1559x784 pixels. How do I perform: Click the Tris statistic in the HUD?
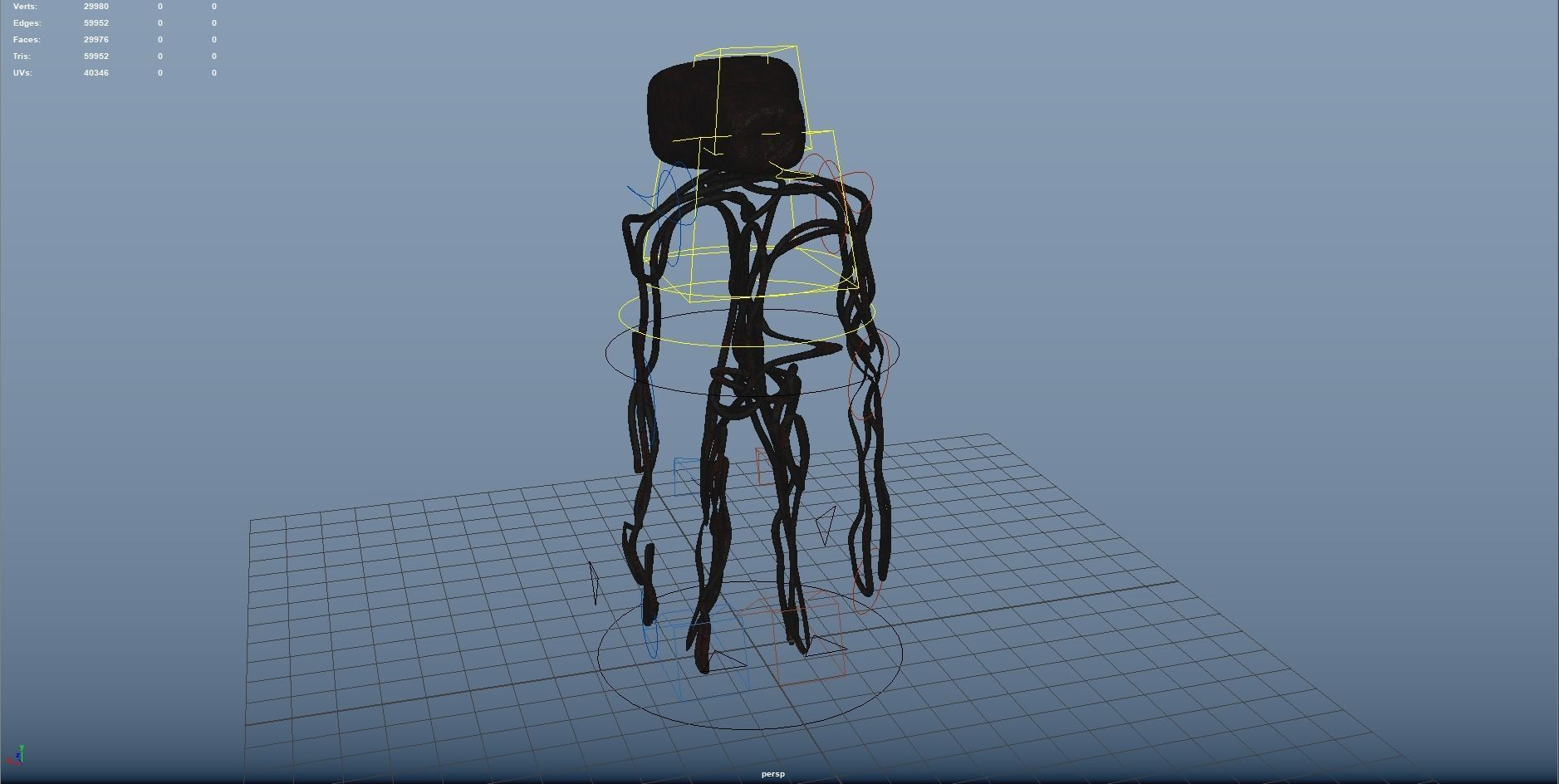[x=96, y=56]
